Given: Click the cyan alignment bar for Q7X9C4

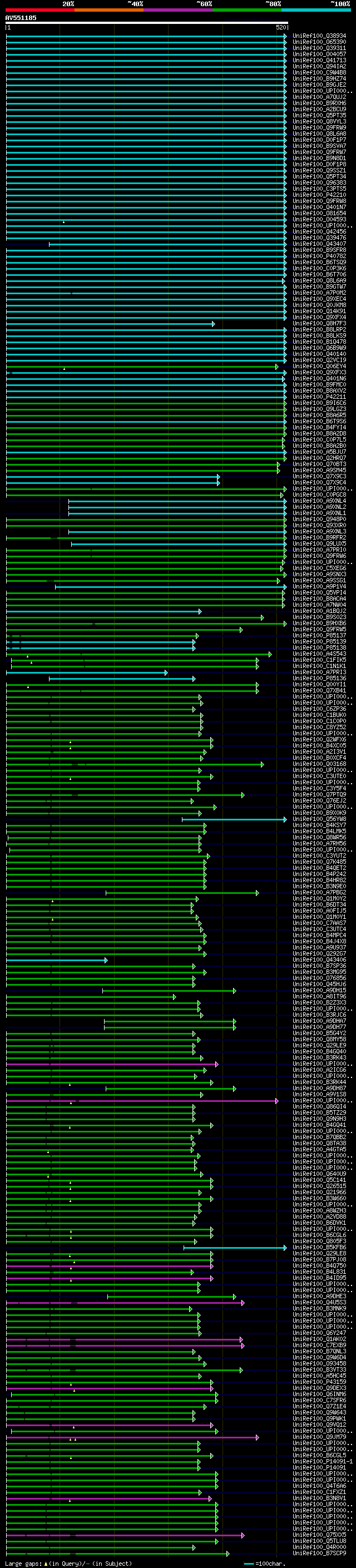Looking at the screenshot, I should point(112,483).
